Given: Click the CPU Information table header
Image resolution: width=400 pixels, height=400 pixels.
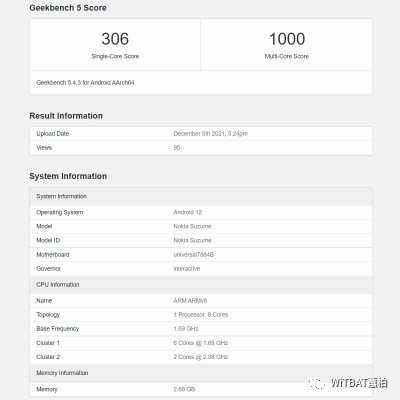Looking at the screenshot, I should (x=201, y=285).
